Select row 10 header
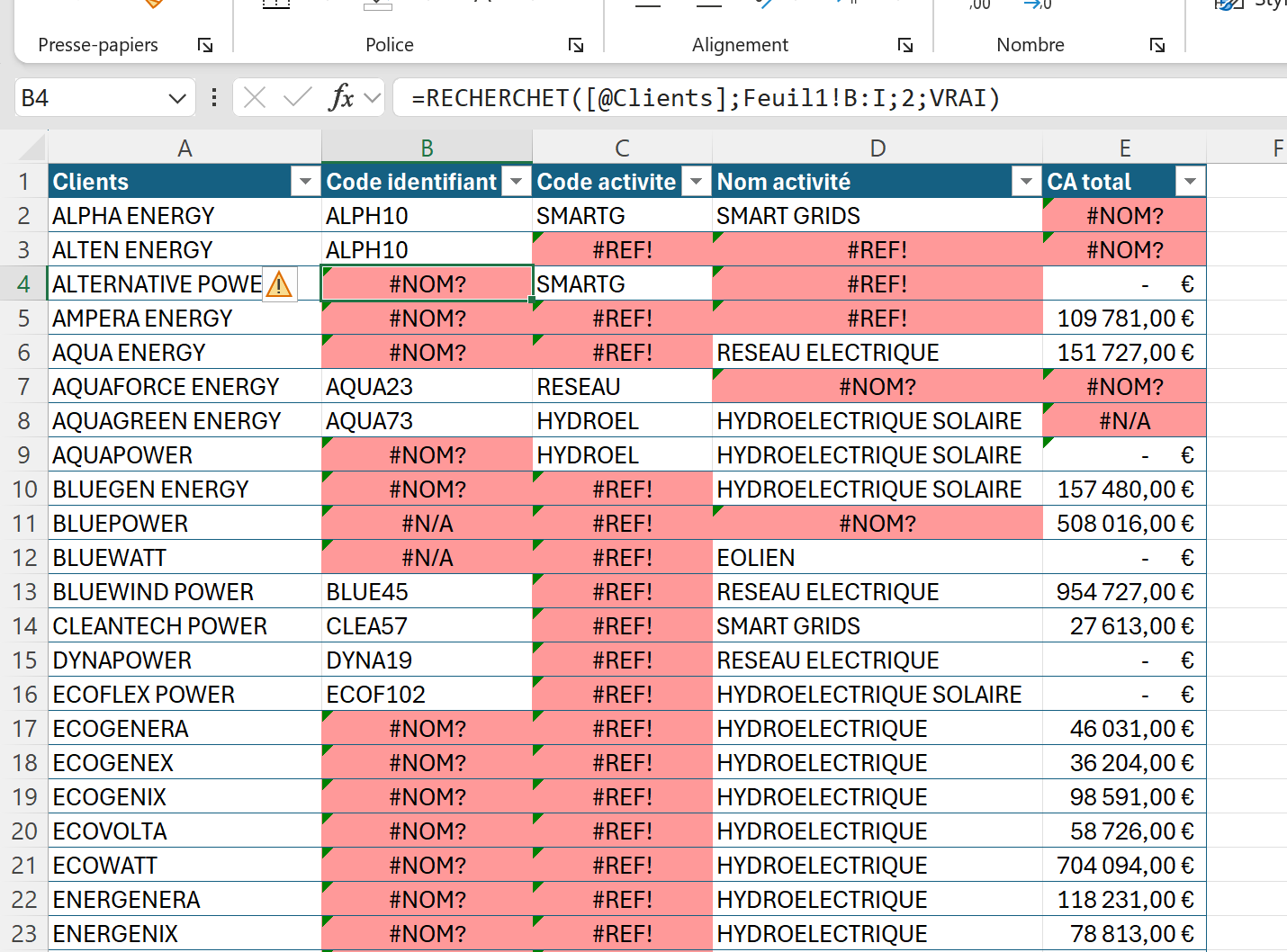 [24, 489]
